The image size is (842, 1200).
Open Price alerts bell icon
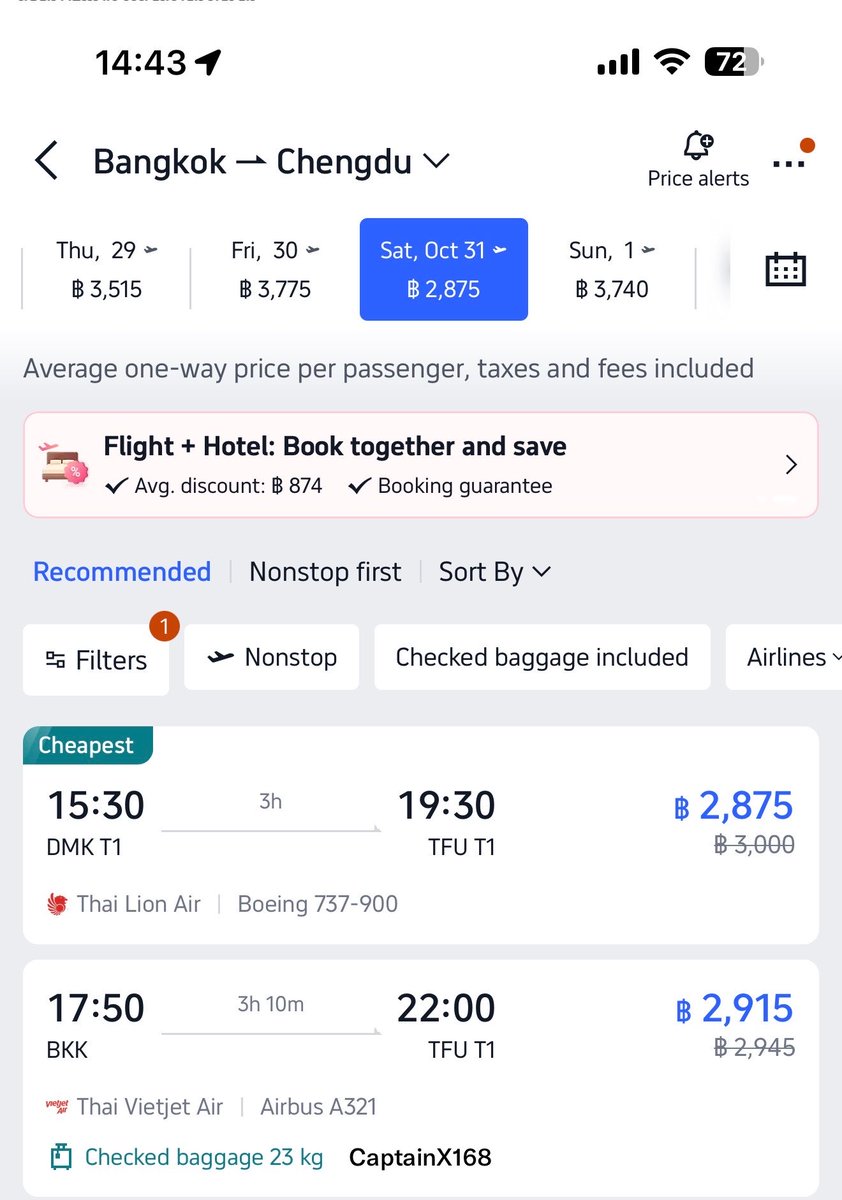(x=698, y=146)
